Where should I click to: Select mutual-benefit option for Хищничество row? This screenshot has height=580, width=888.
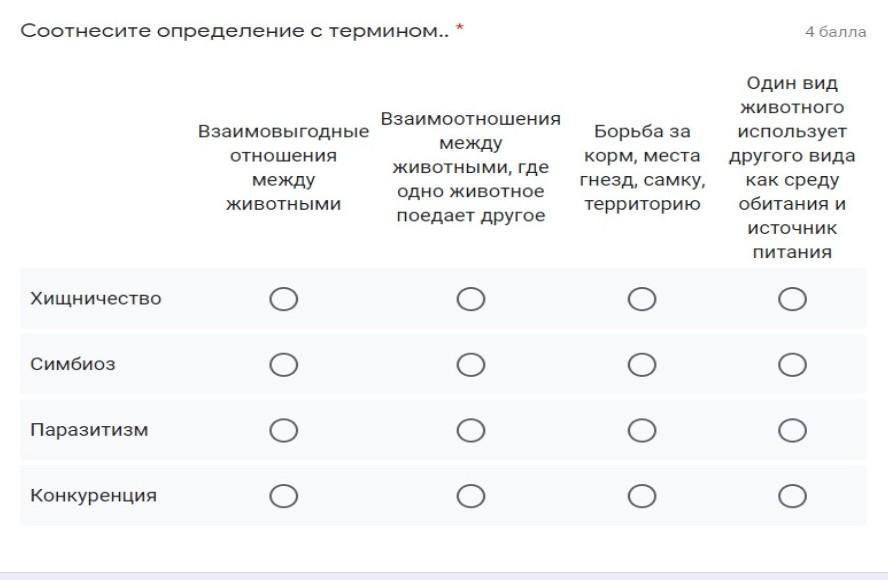click(x=284, y=299)
